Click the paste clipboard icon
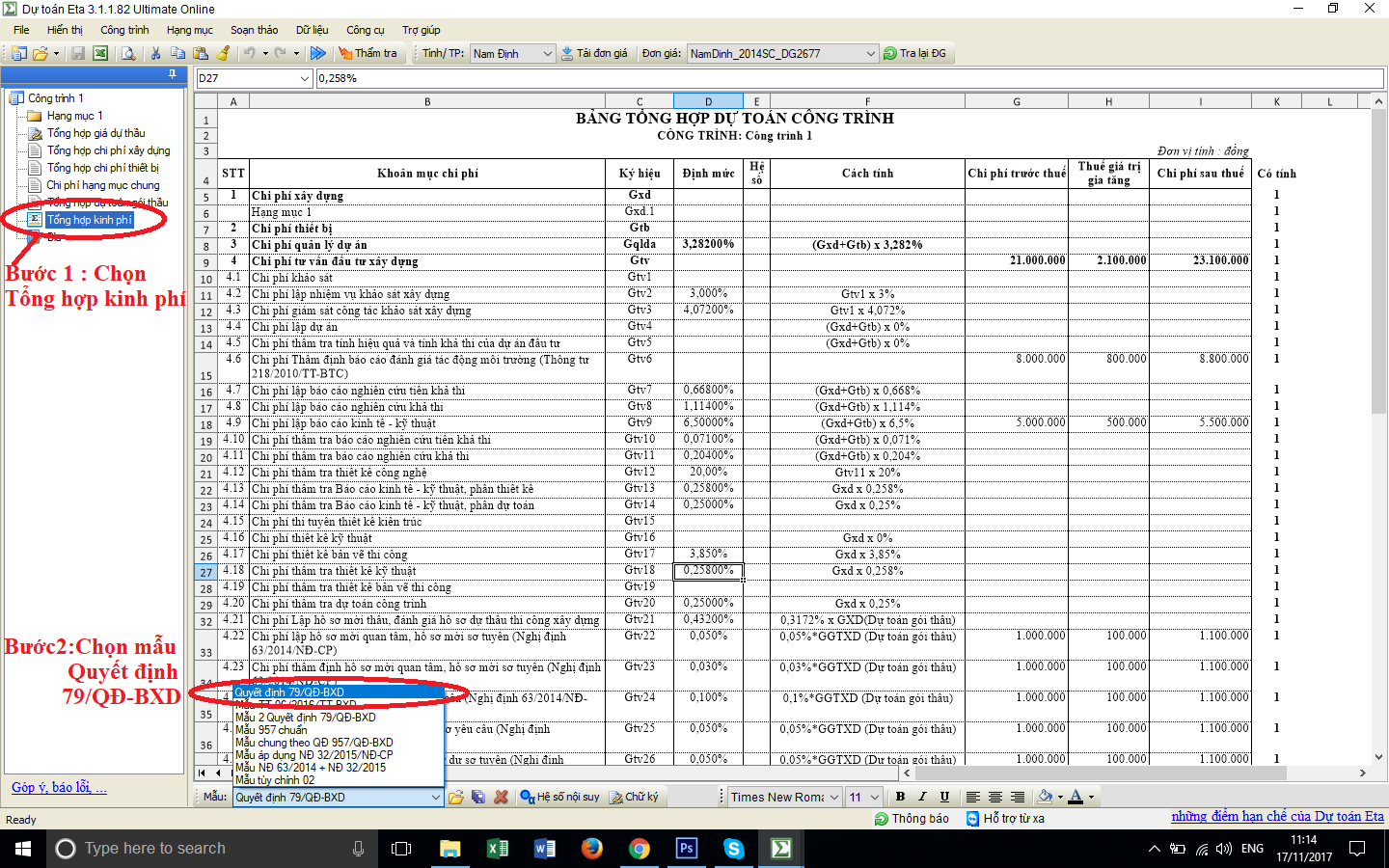The image size is (1389, 868). coord(201,54)
